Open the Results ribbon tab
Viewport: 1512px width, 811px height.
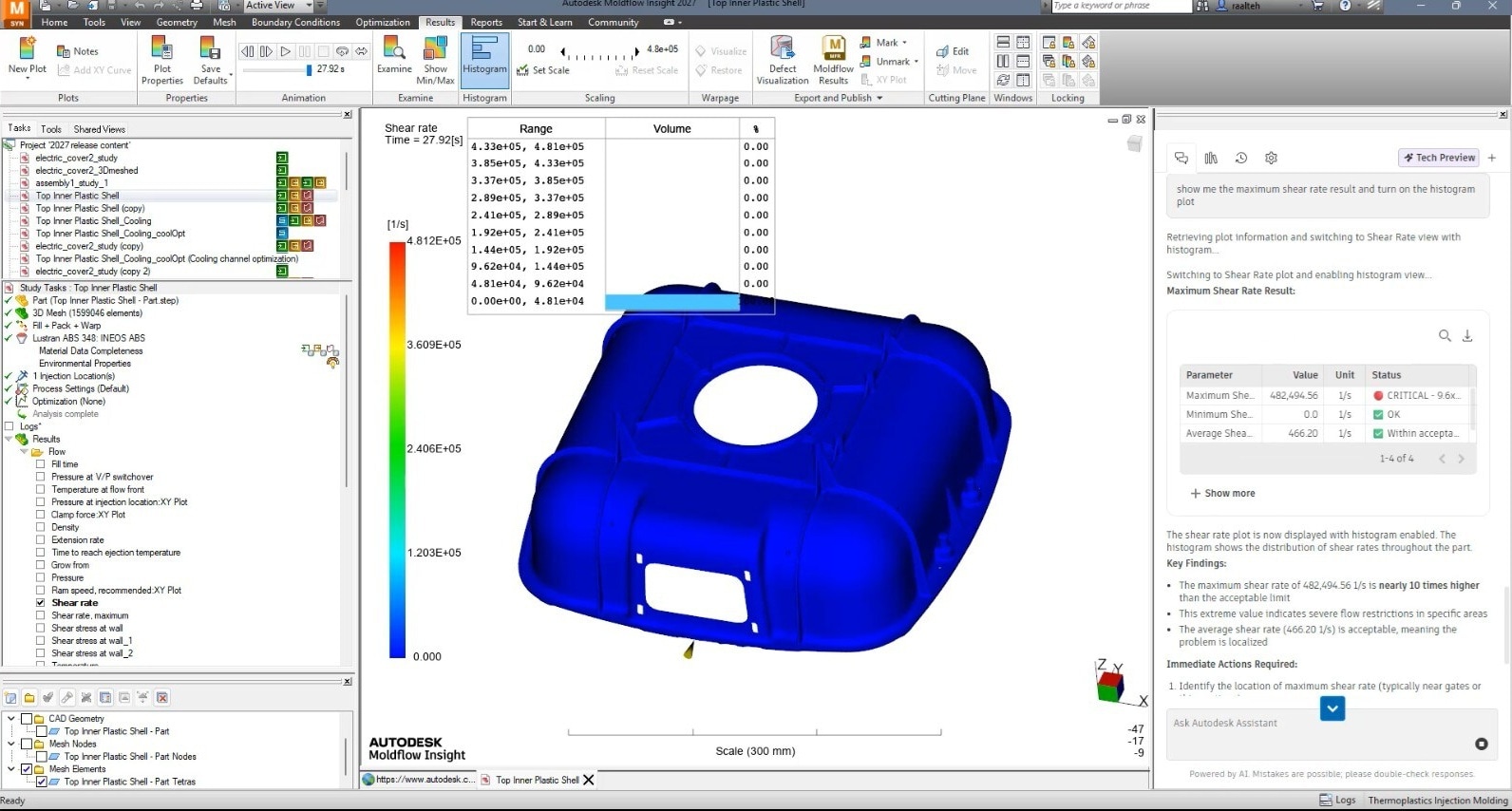[x=440, y=22]
